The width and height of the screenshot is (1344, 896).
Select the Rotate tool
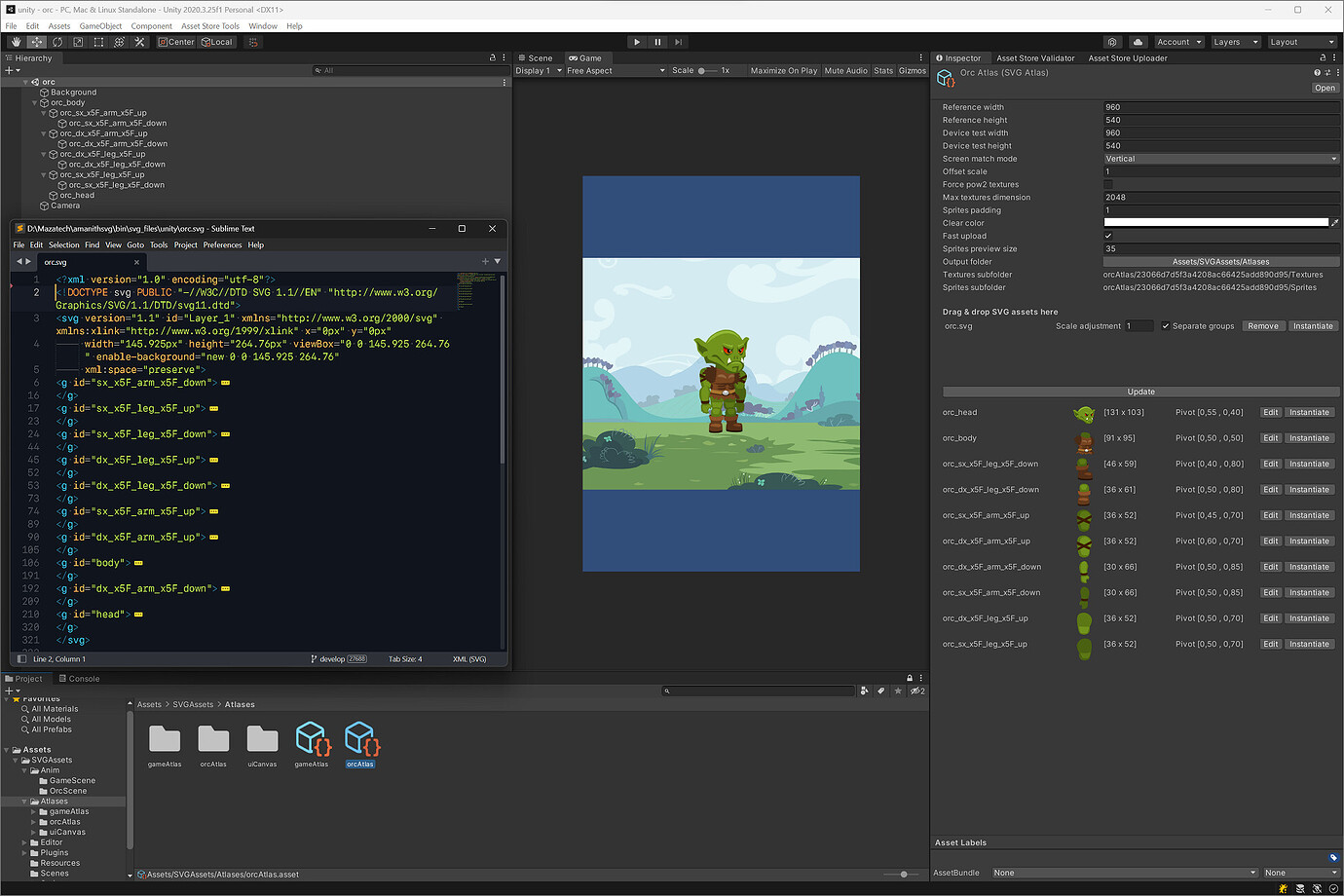56,42
